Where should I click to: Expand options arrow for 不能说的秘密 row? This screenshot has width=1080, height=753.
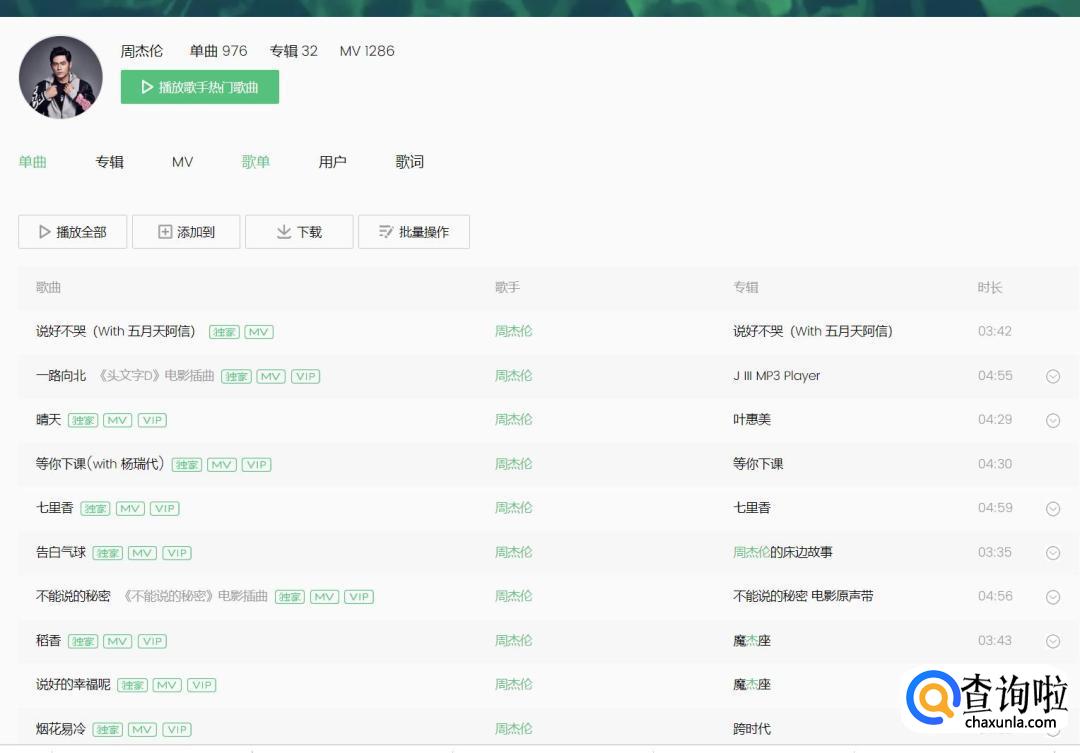[1053, 597]
